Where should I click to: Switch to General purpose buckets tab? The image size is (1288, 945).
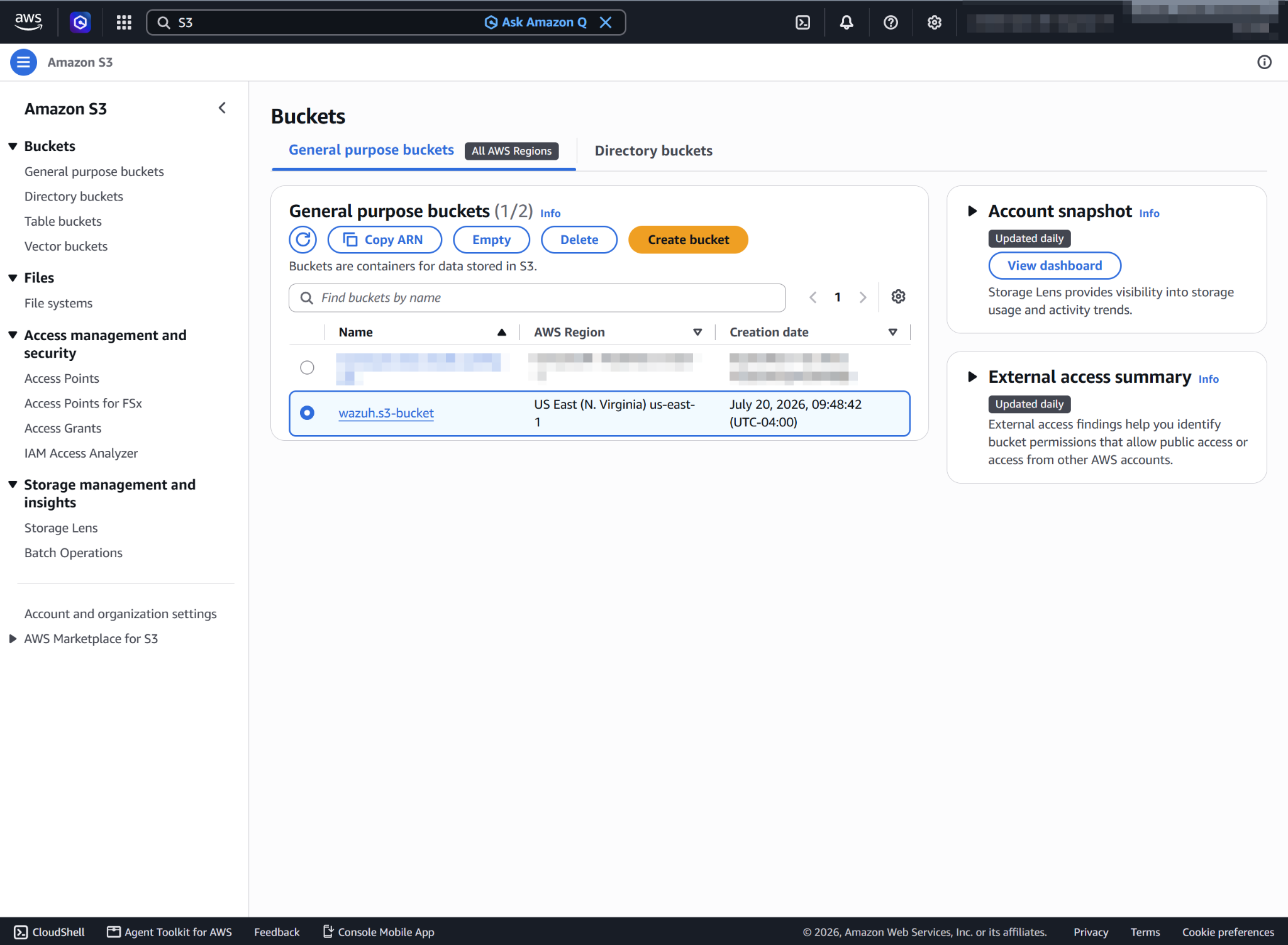[x=371, y=150]
